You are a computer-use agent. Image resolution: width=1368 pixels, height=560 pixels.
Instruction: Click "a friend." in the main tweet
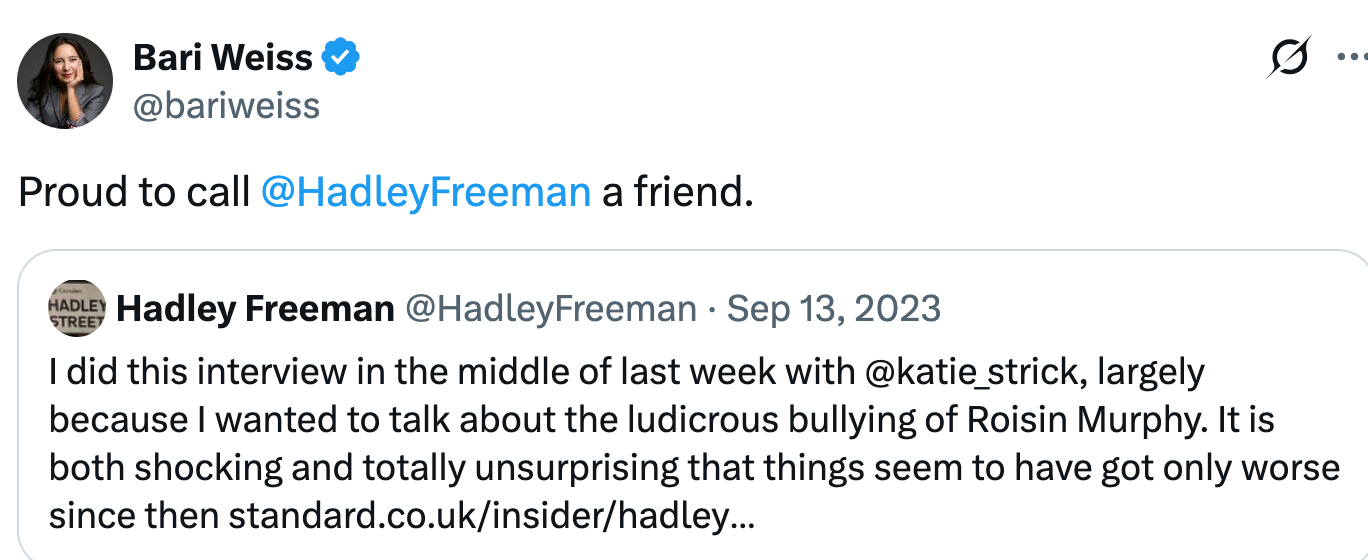(x=677, y=191)
